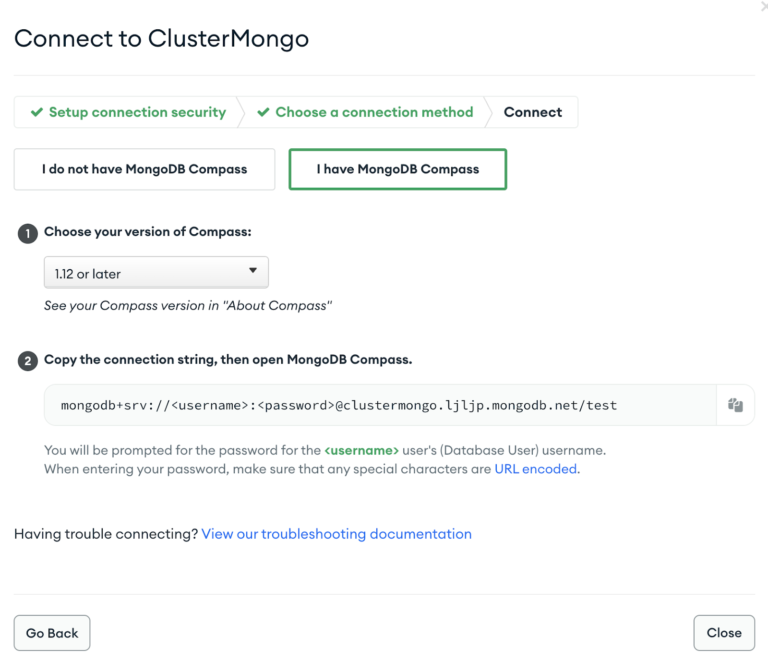Select the "I do not have MongoDB Compass" option
768x661 pixels.
(x=144, y=169)
